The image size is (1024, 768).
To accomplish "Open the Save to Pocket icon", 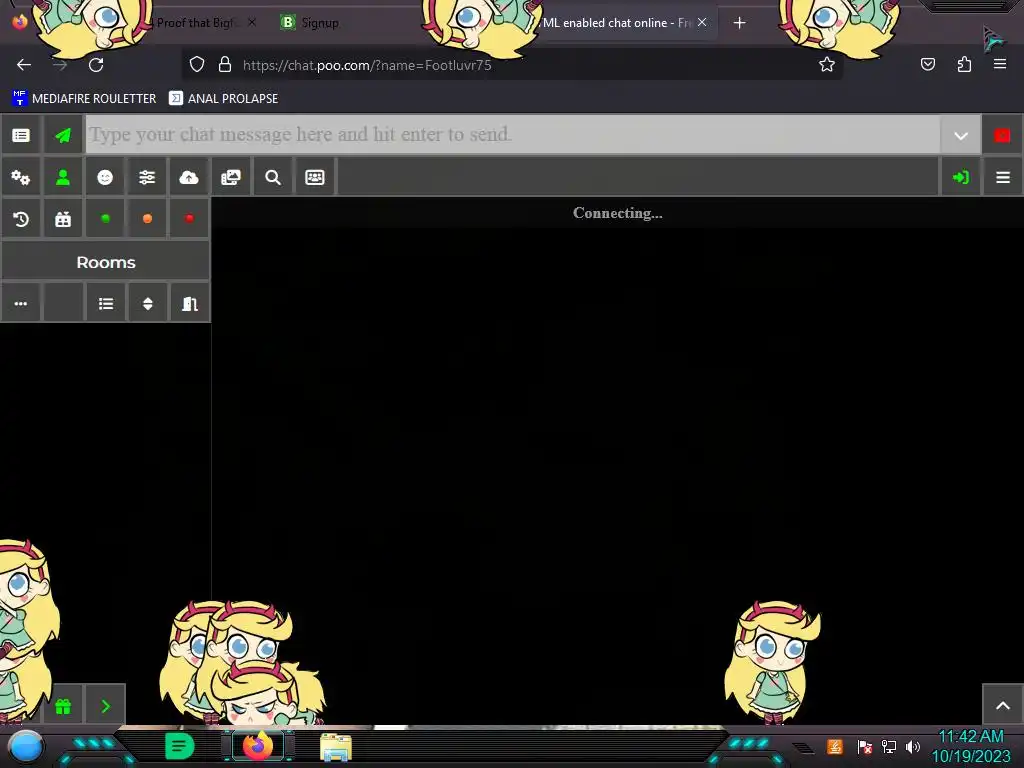I will (927, 65).
